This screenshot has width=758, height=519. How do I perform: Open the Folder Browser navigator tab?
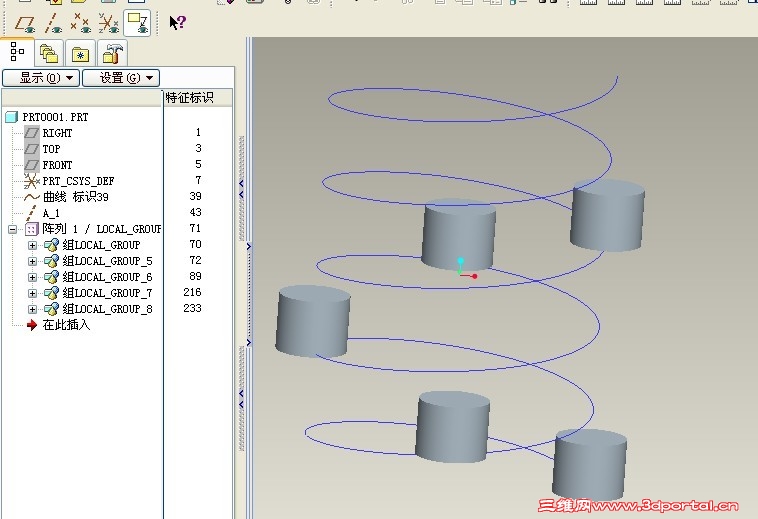49,53
